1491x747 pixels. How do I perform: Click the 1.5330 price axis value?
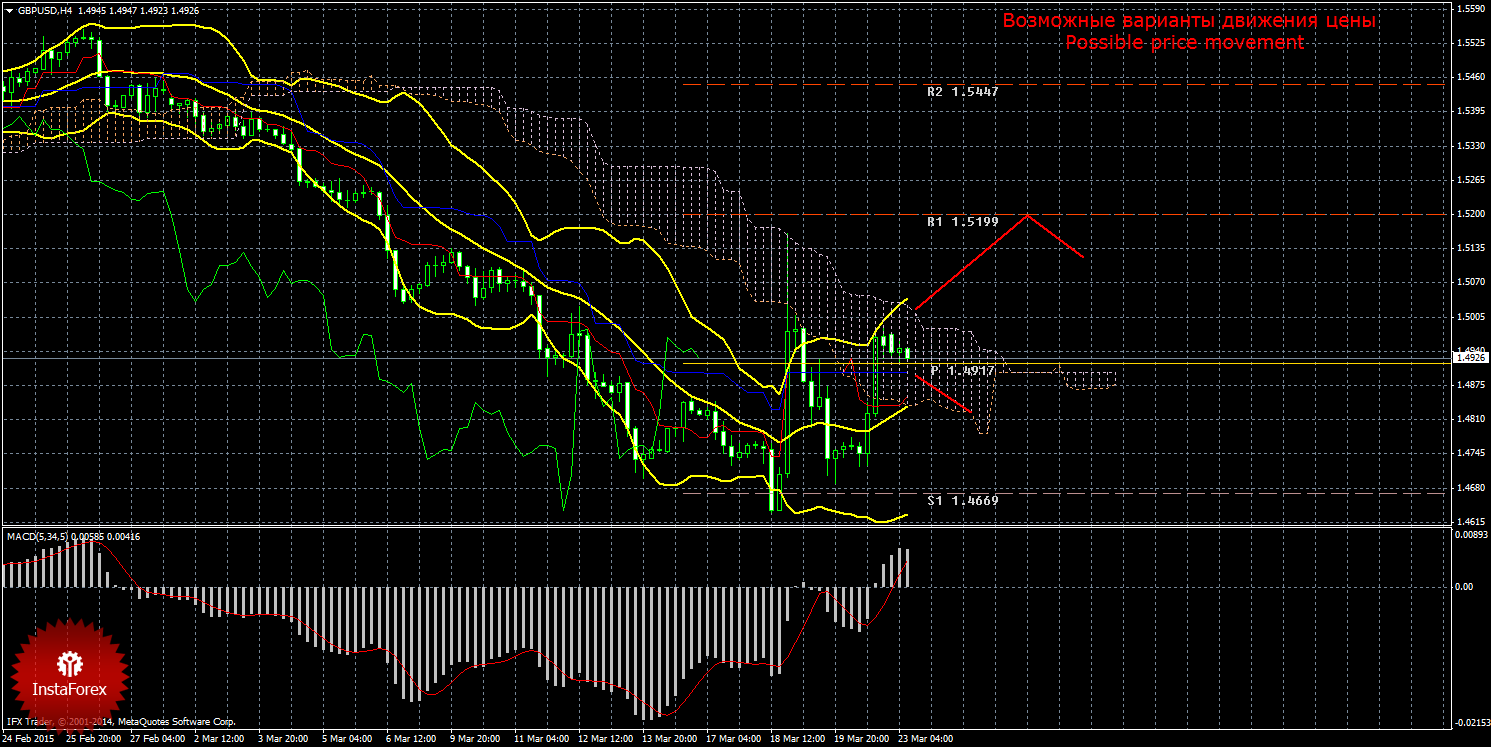point(1470,146)
